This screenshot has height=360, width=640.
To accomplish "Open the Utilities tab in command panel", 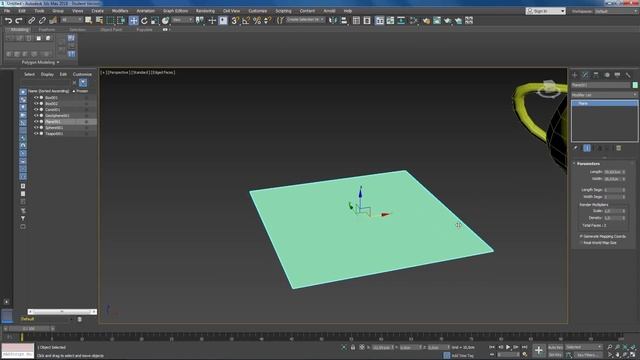I will point(628,75).
